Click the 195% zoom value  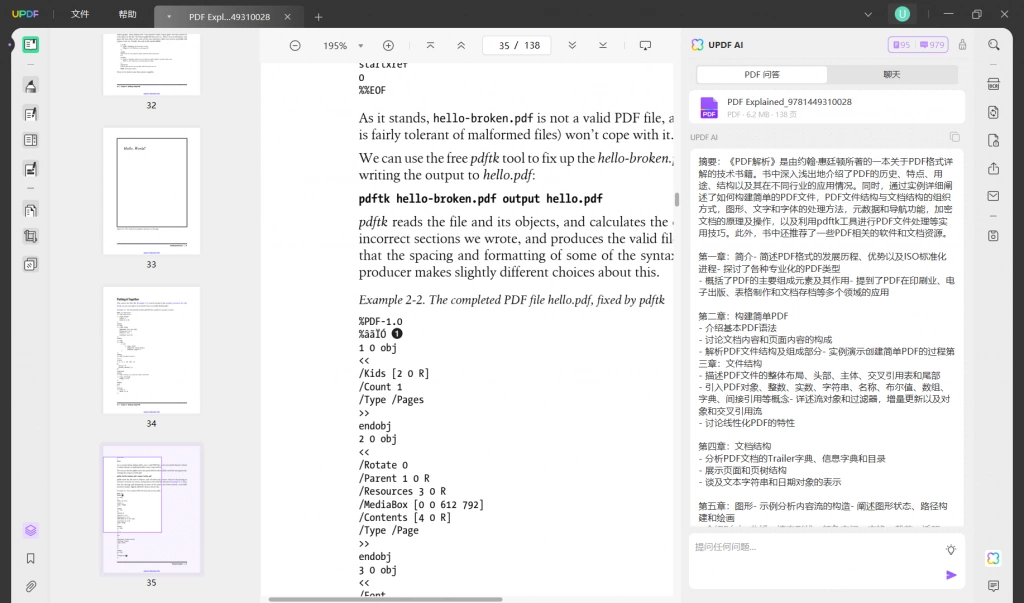point(335,46)
